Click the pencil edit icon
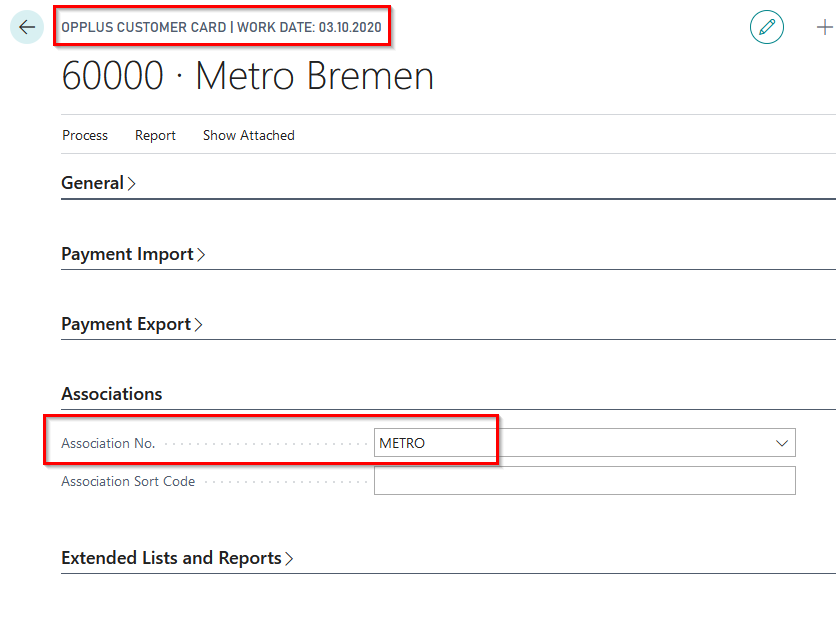Image resolution: width=836 pixels, height=632 pixels. [767, 27]
